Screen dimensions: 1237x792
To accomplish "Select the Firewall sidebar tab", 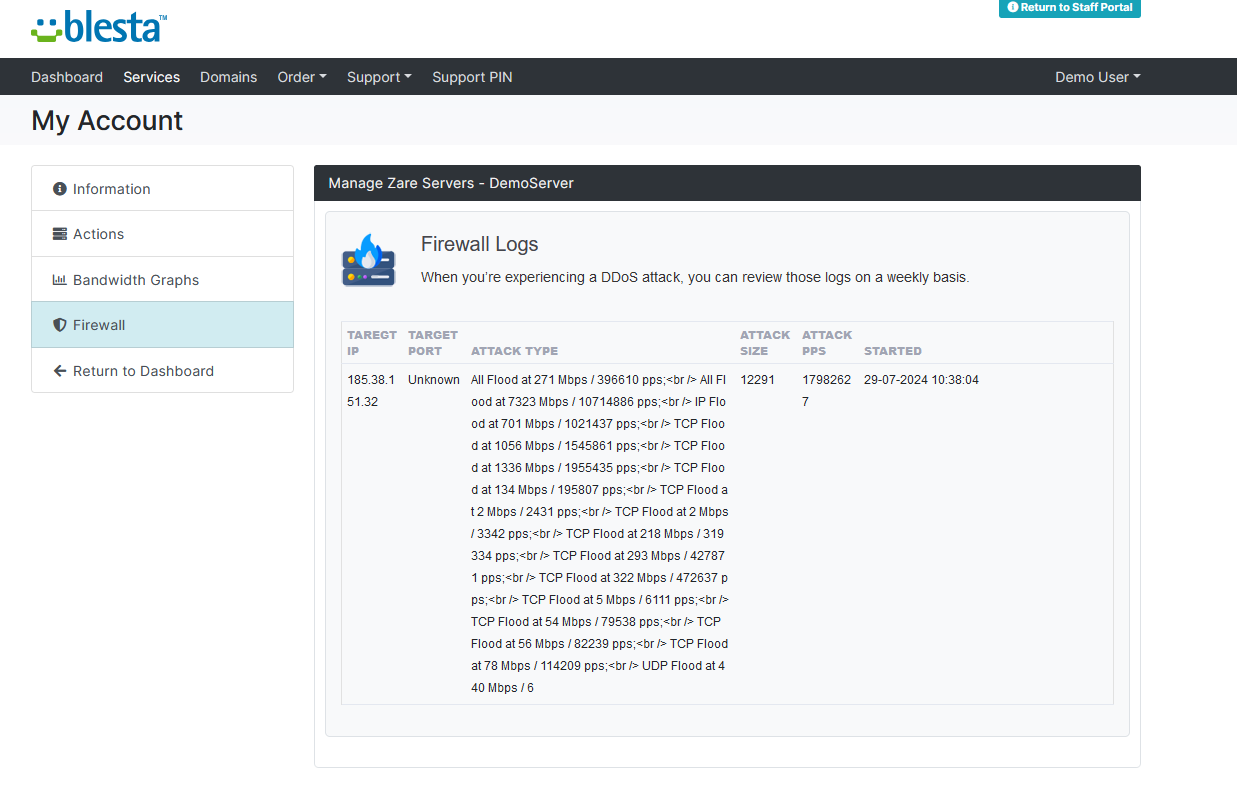I will point(163,325).
